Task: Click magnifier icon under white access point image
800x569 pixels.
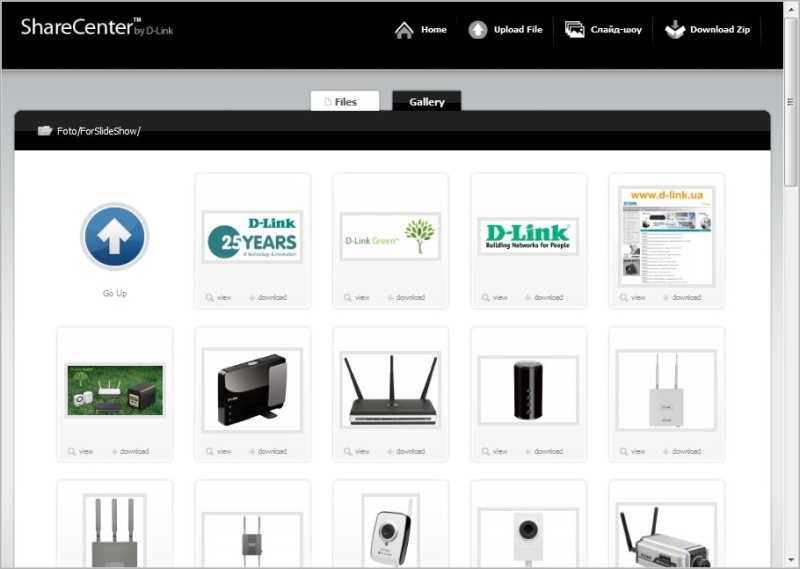Action: 623,452
